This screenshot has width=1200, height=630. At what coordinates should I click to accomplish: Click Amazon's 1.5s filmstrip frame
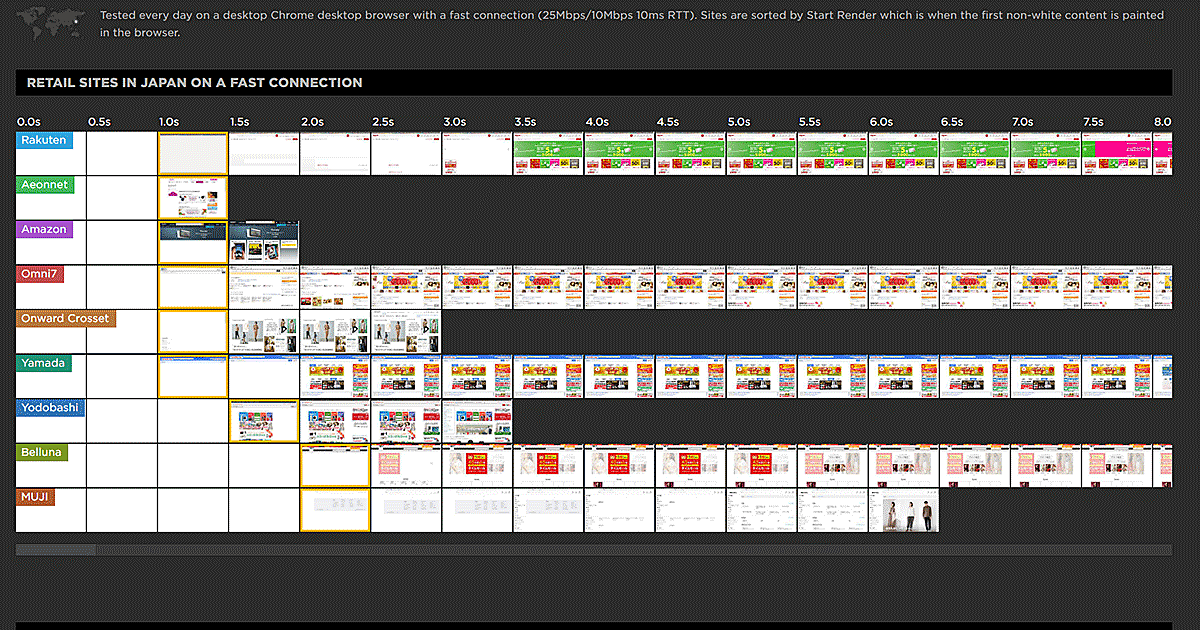(264, 243)
